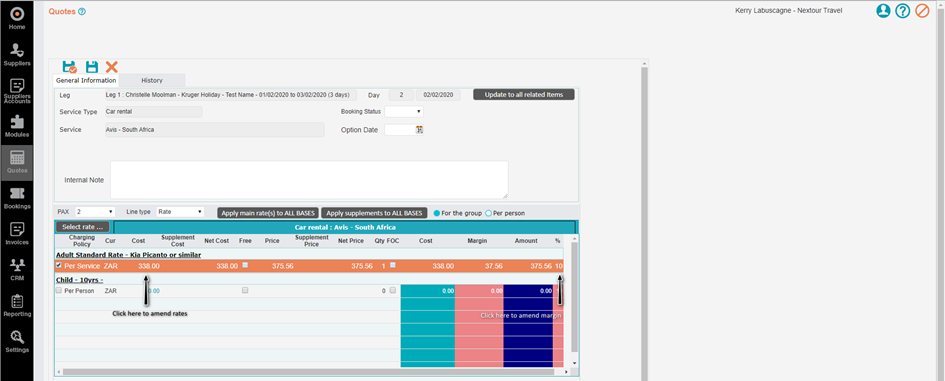Tick the FOC checkbox in Per Person row
Viewport: 945px width, 381px height.
click(x=393, y=290)
